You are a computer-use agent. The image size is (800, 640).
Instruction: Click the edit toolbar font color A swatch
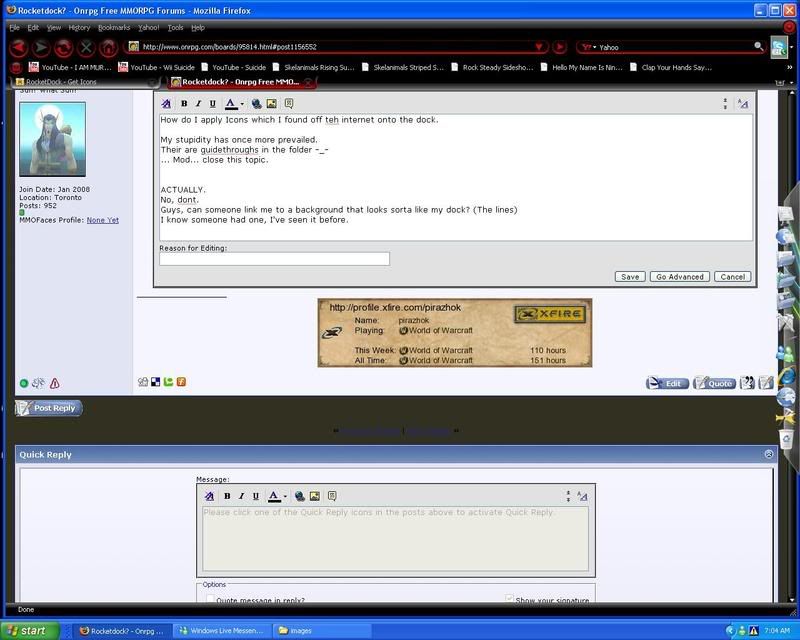(231, 104)
